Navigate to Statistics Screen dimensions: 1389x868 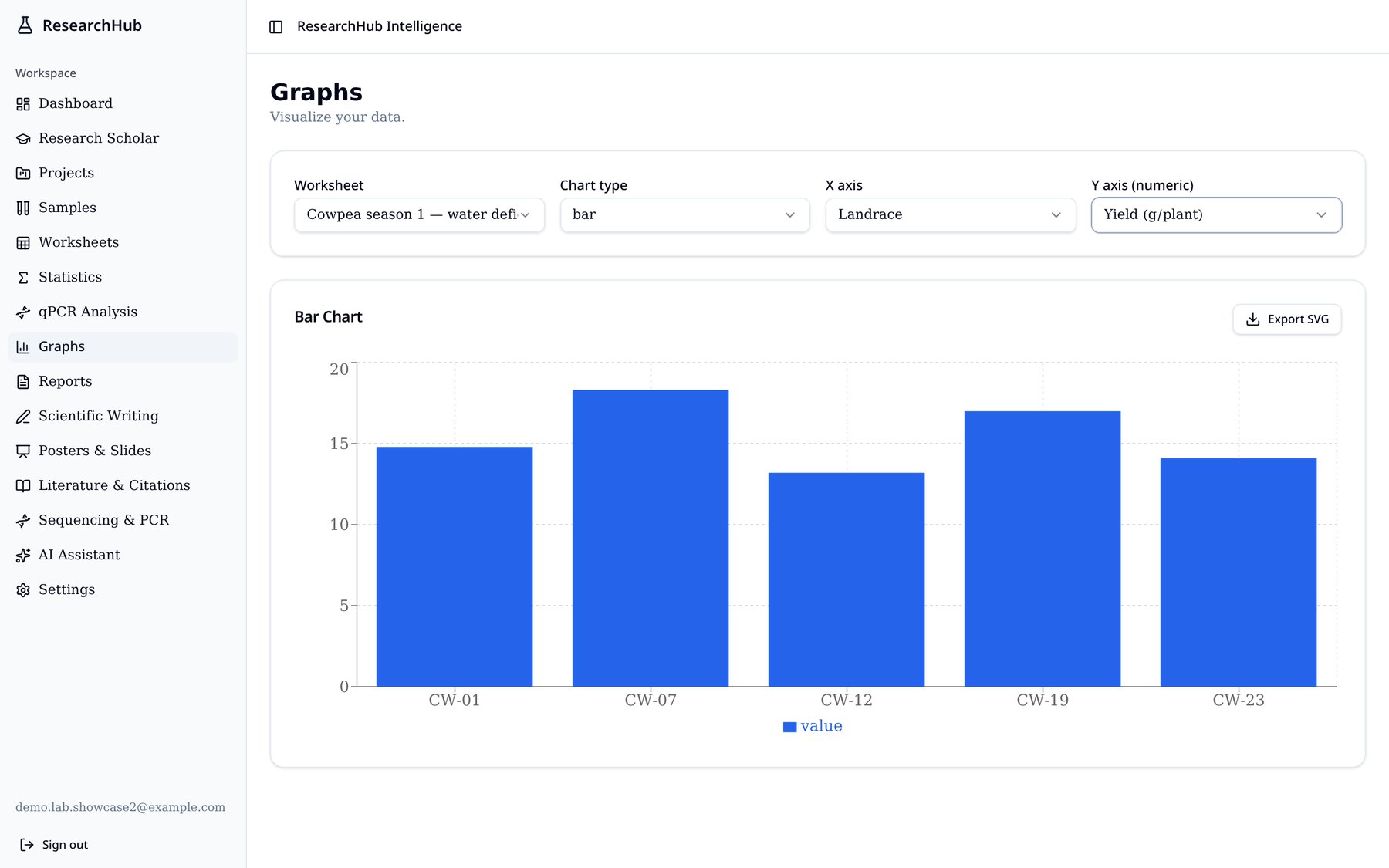coord(123,278)
